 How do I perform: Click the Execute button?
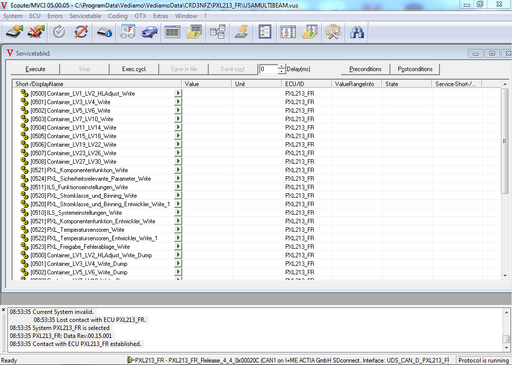pyautogui.click(x=35, y=69)
